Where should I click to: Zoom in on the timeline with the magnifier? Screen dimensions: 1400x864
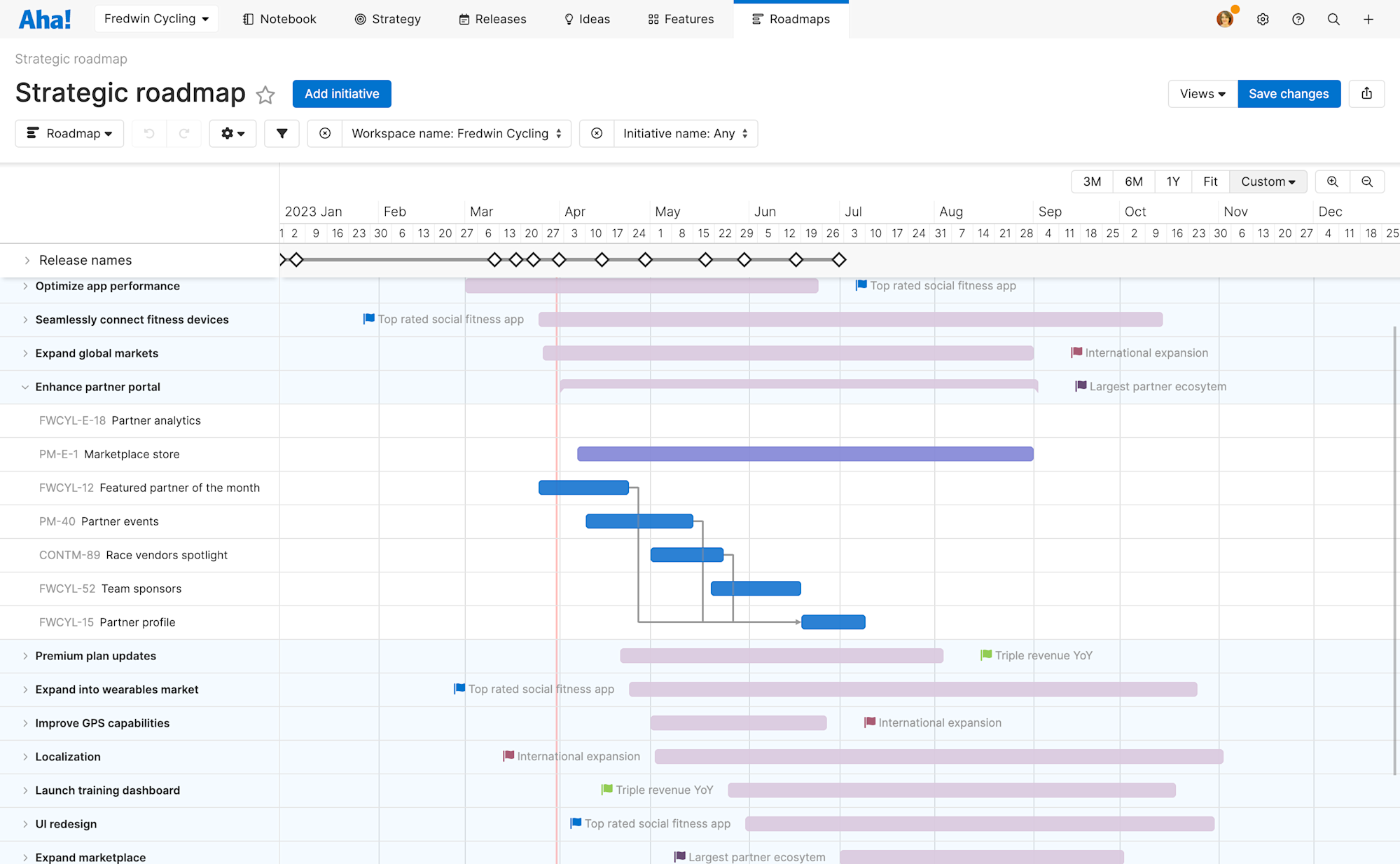click(x=1332, y=181)
